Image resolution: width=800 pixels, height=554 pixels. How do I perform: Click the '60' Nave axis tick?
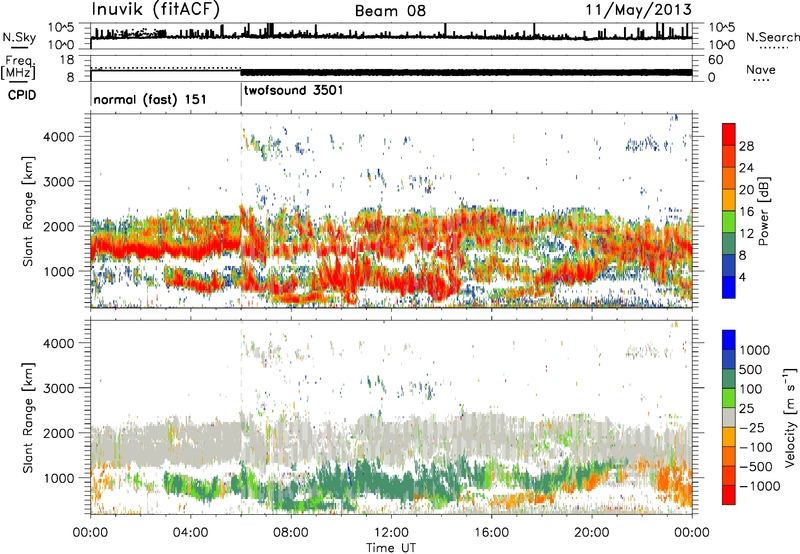pos(715,60)
